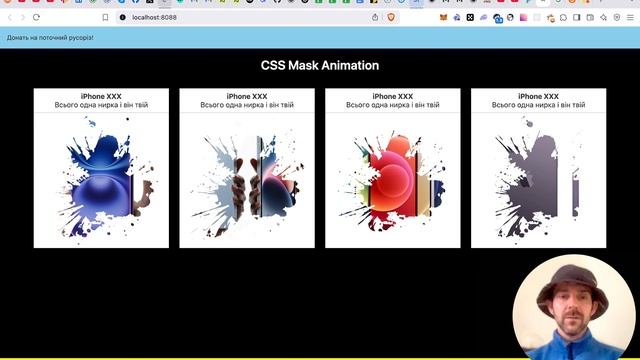The image size is (640, 360).
Task: Click the iPhone XXX title above the red image
Action: click(x=393, y=96)
